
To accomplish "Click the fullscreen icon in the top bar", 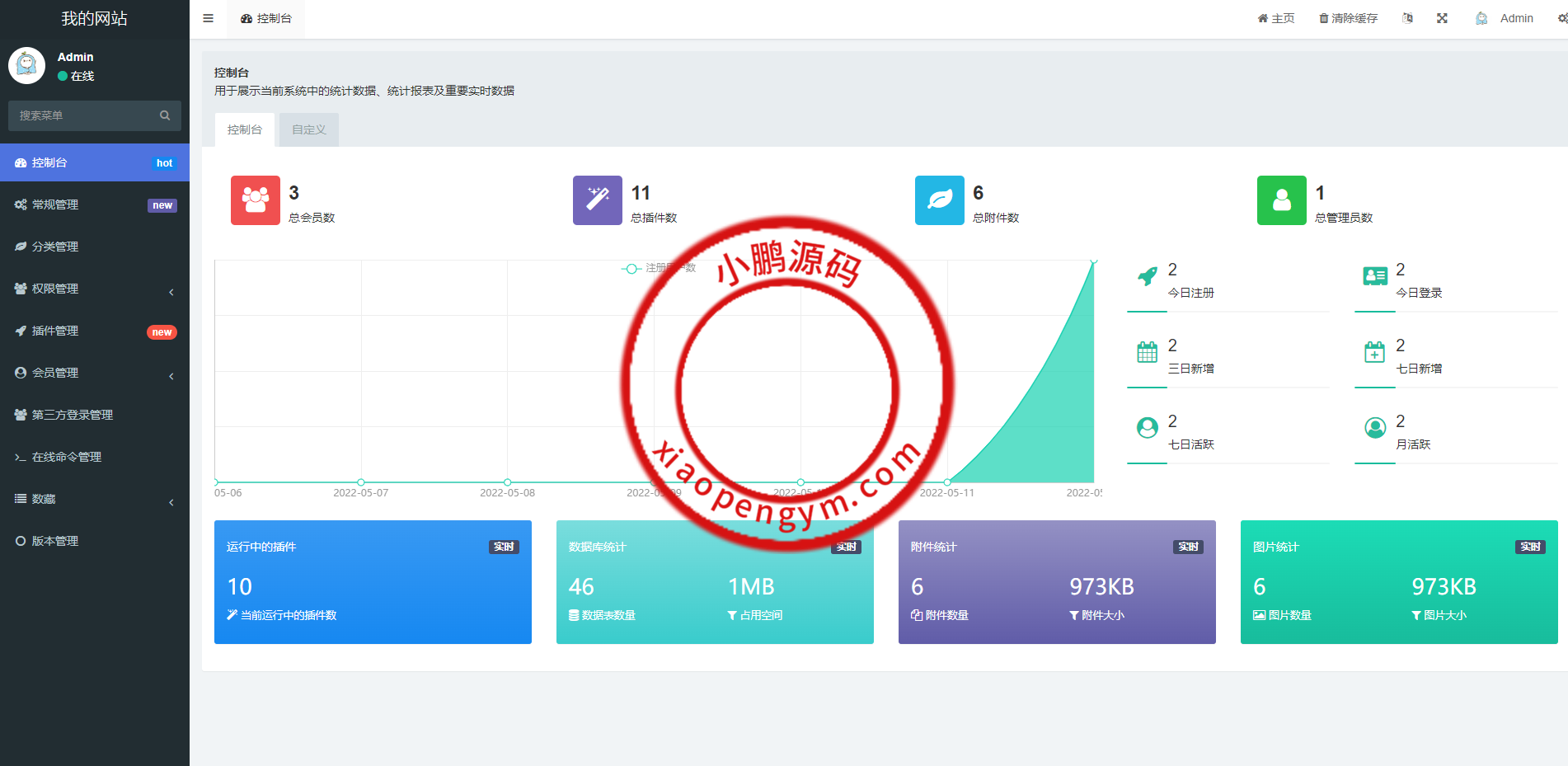I will pos(1442,18).
